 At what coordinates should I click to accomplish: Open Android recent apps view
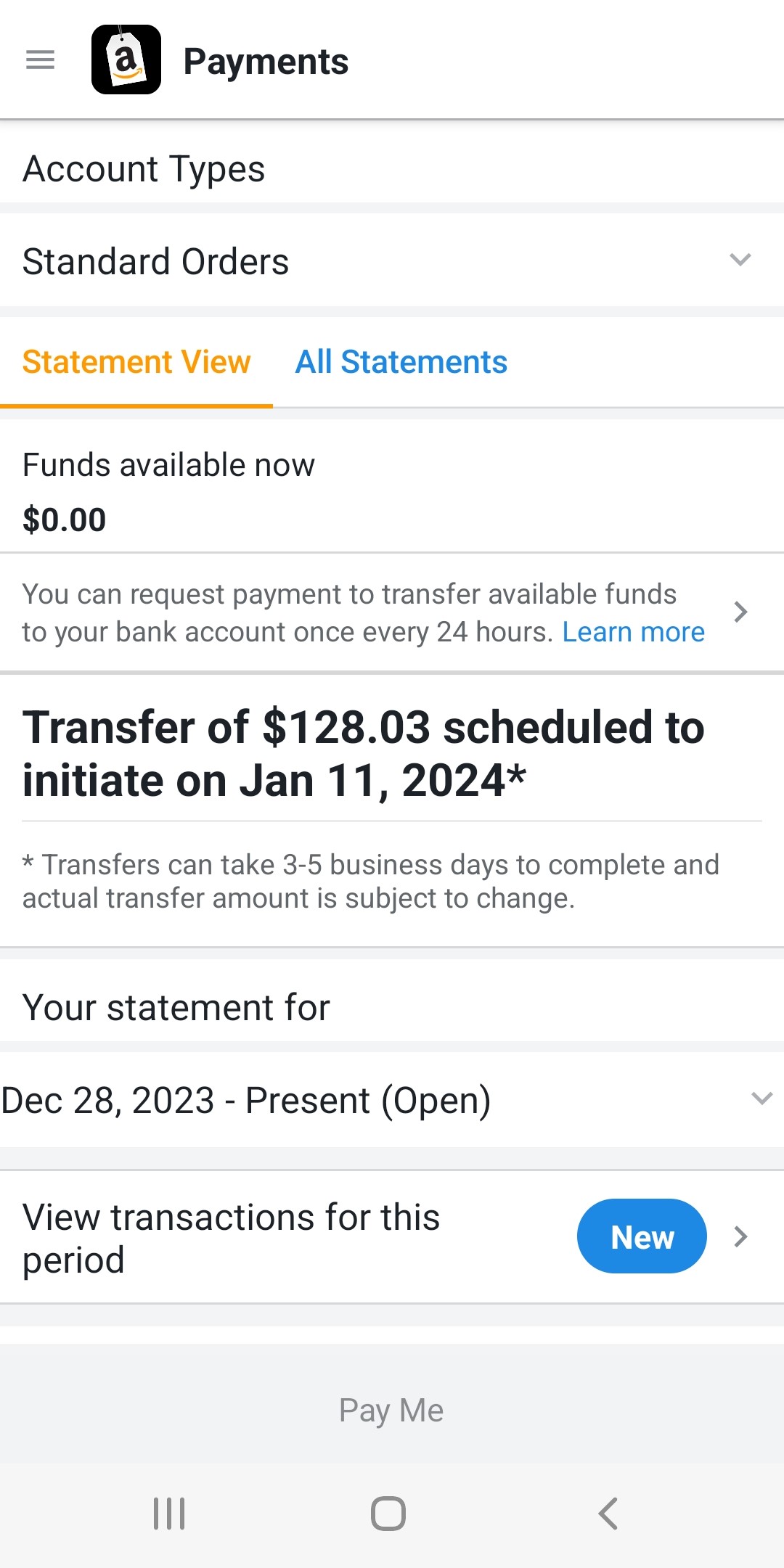pyautogui.click(x=169, y=1514)
